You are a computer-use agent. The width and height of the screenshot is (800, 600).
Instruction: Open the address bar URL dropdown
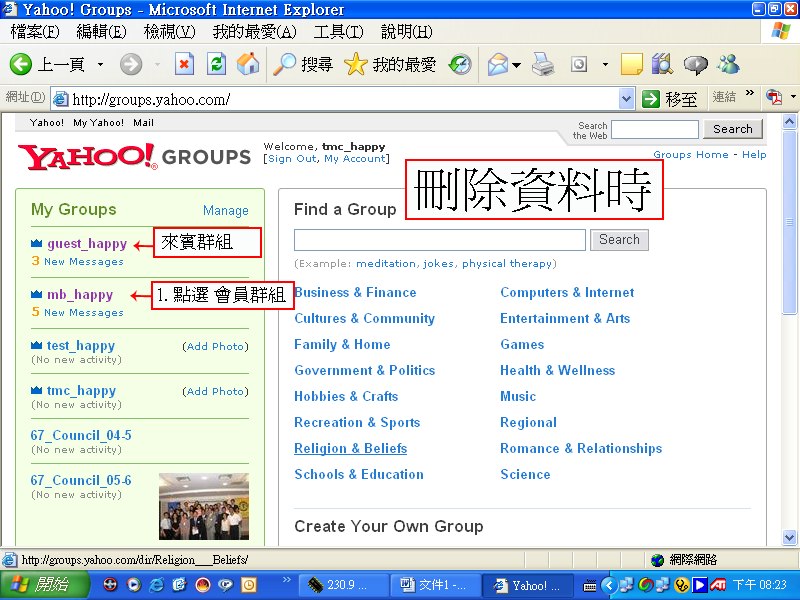pyautogui.click(x=626, y=99)
